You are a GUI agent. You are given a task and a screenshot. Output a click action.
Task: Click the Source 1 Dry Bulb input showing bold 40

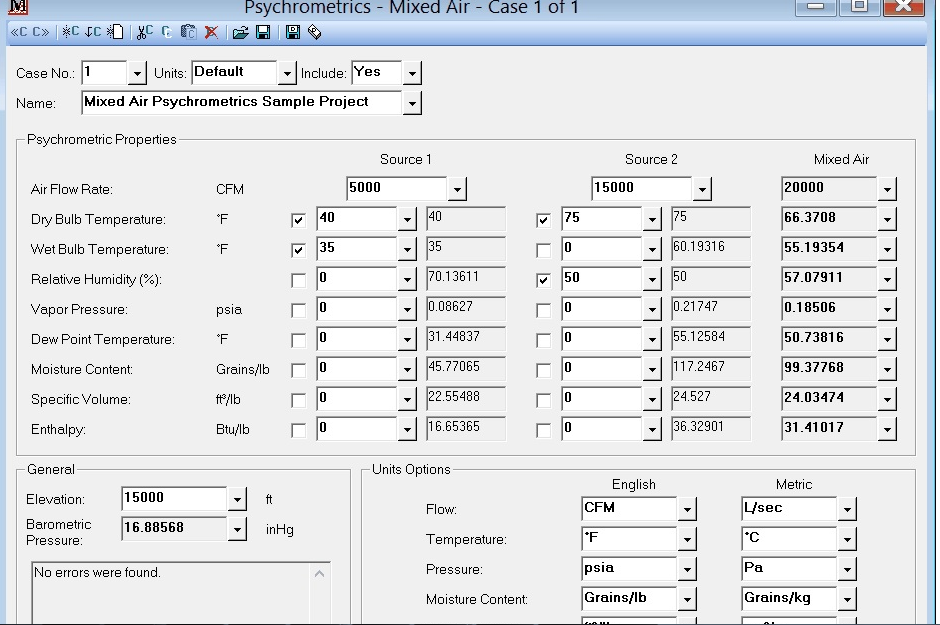click(x=357, y=219)
